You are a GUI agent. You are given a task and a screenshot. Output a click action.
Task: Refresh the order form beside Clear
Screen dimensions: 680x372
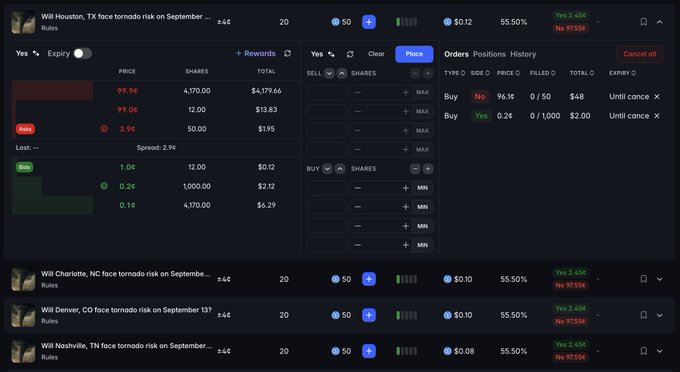(350, 54)
